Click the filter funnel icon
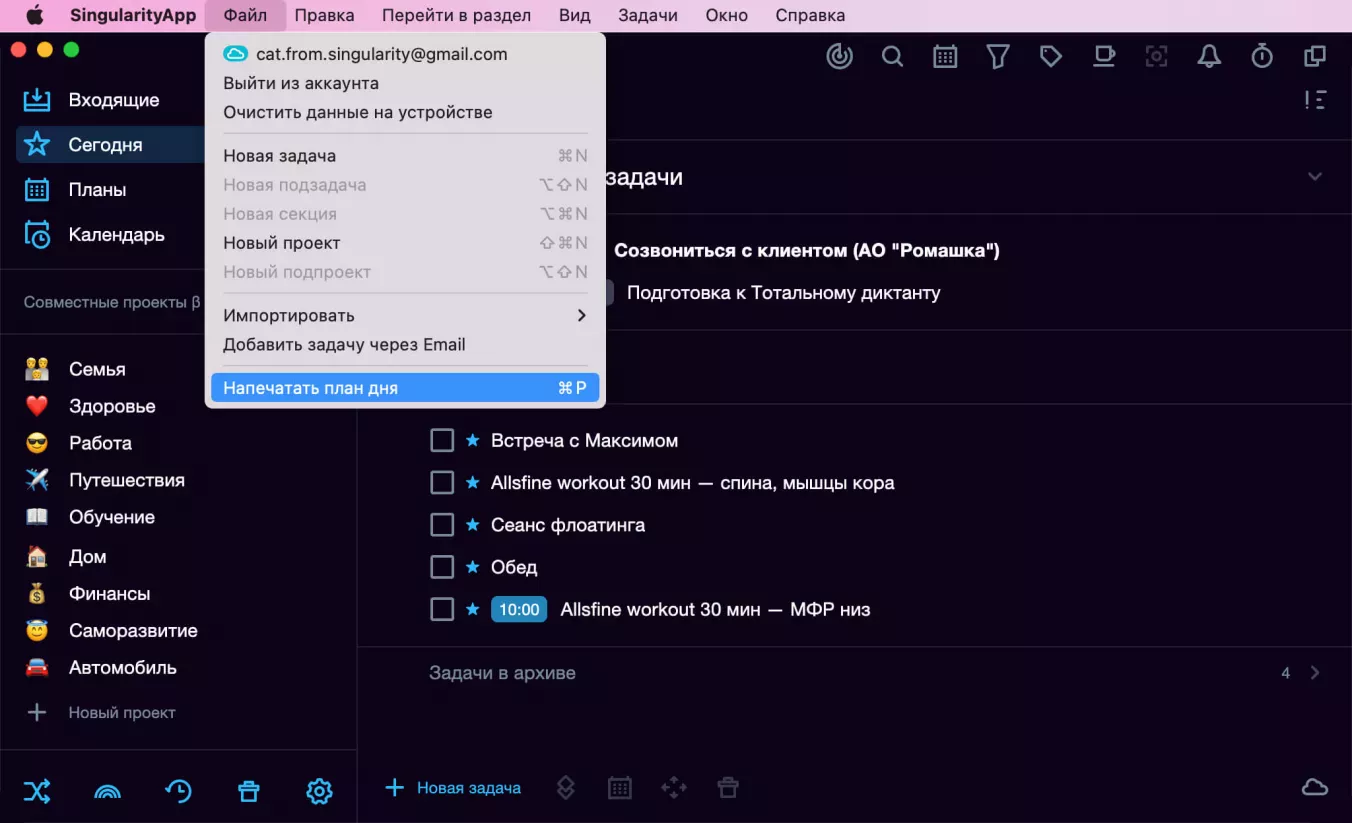 pyautogui.click(x=997, y=57)
